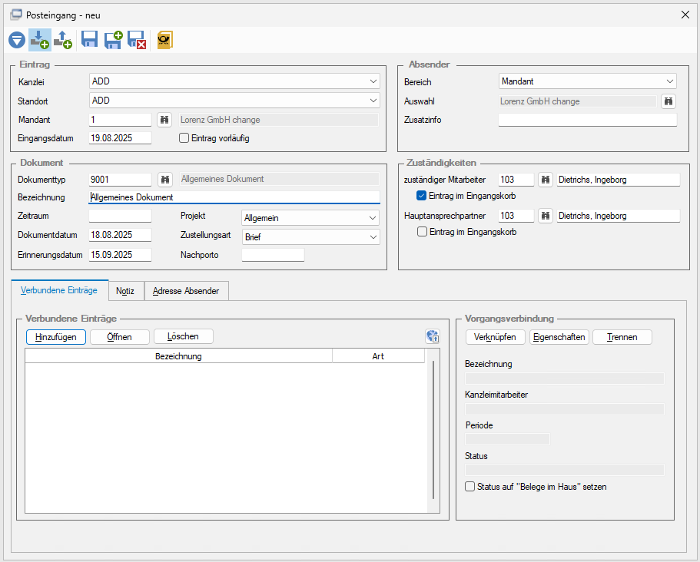The image size is (700, 562).
Task: Click the diskette icon with red X
Action: (x=137, y=40)
